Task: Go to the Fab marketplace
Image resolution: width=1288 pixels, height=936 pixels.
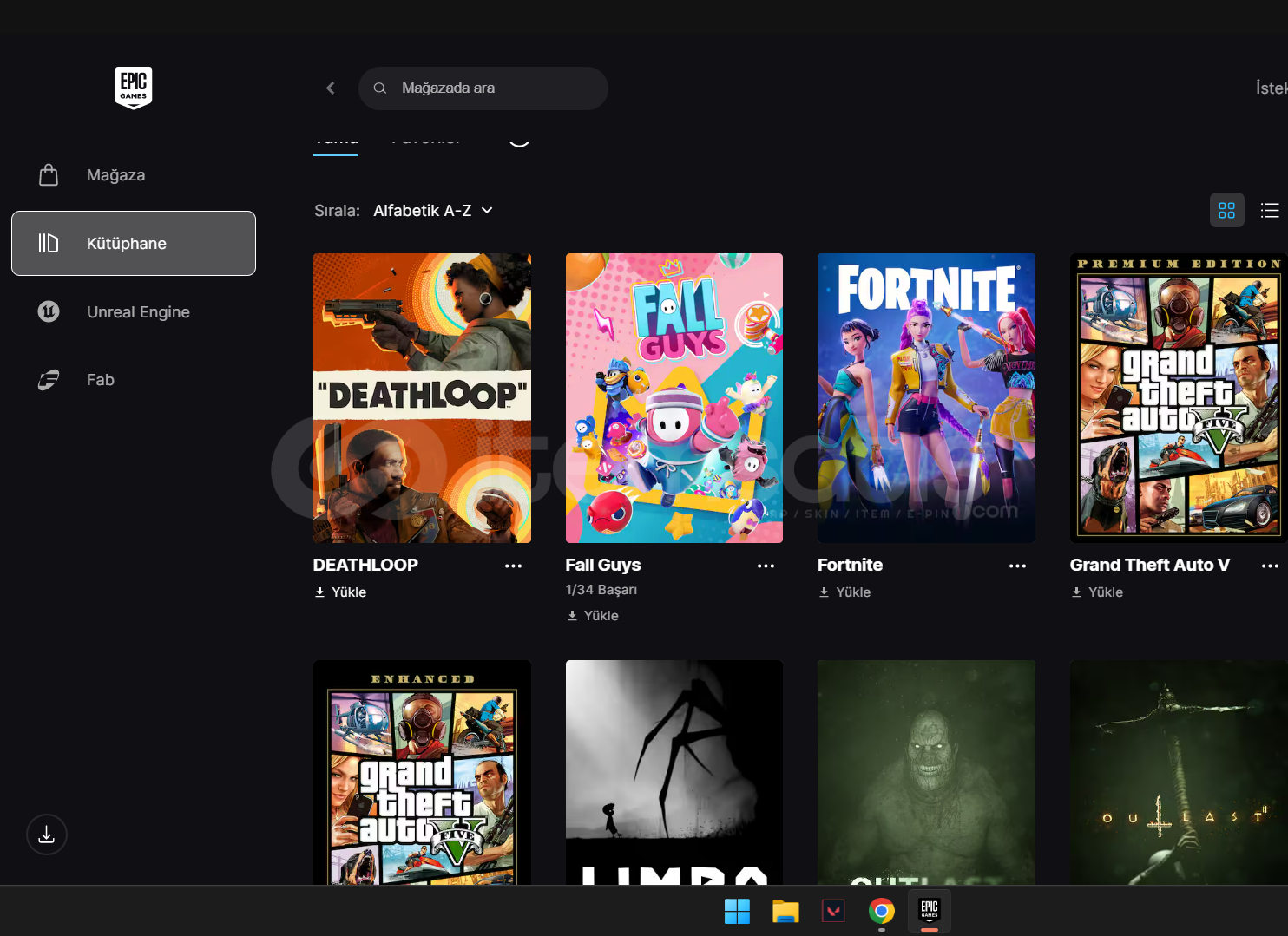Action: click(134, 380)
